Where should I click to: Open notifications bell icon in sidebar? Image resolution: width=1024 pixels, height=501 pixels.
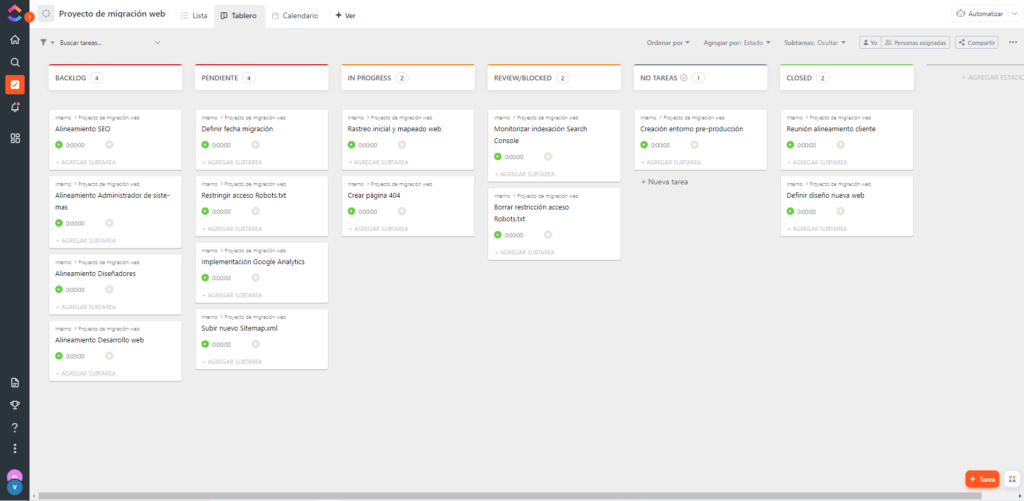point(15,107)
